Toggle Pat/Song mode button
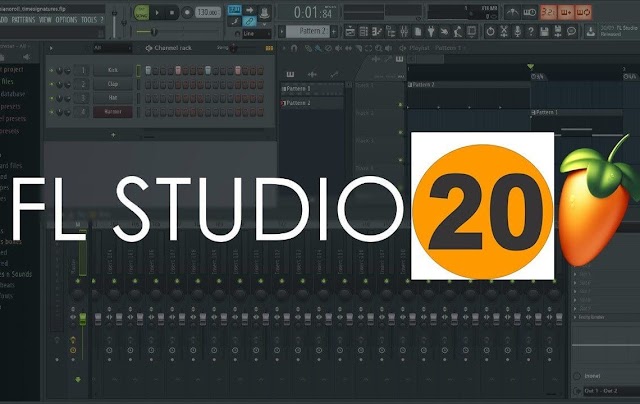The image size is (640, 404). (142, 13)
